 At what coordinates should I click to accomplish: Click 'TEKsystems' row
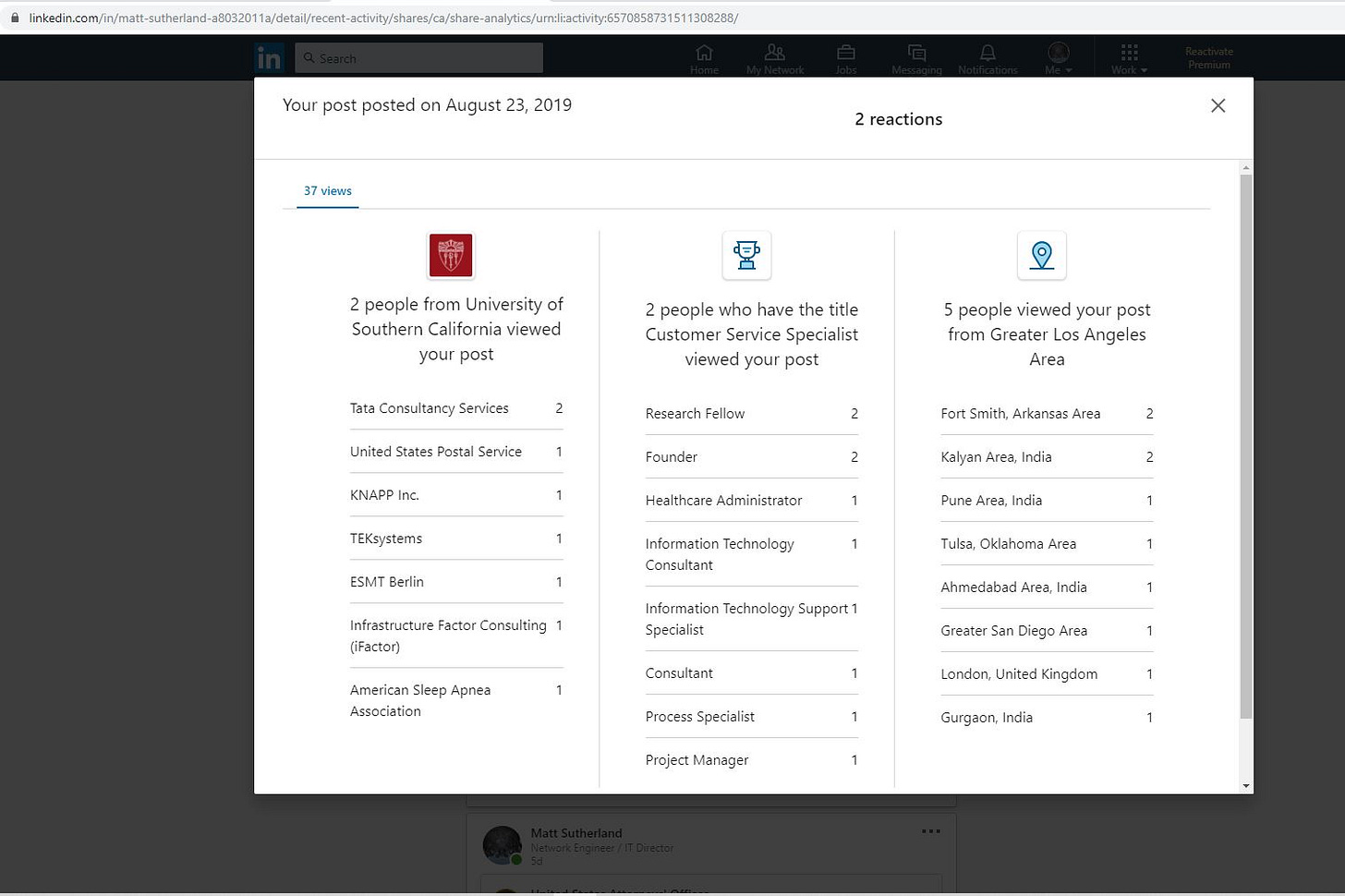(456, 539)
